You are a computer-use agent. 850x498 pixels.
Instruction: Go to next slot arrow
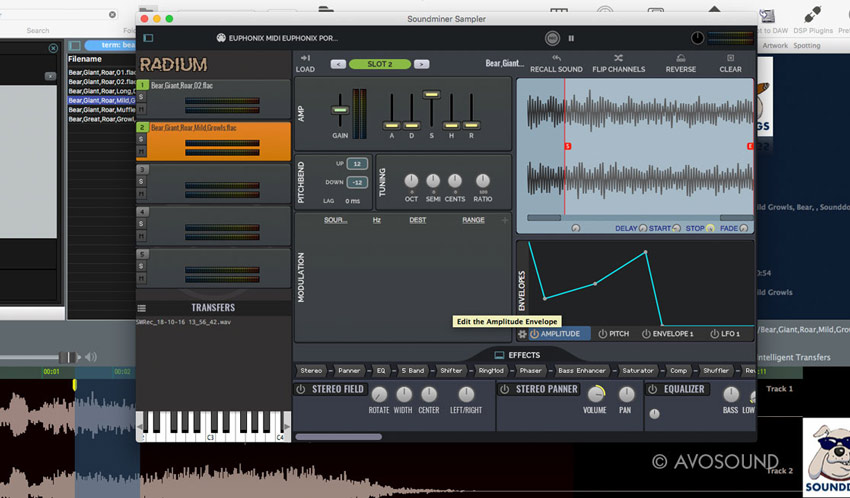pos(421,64)
